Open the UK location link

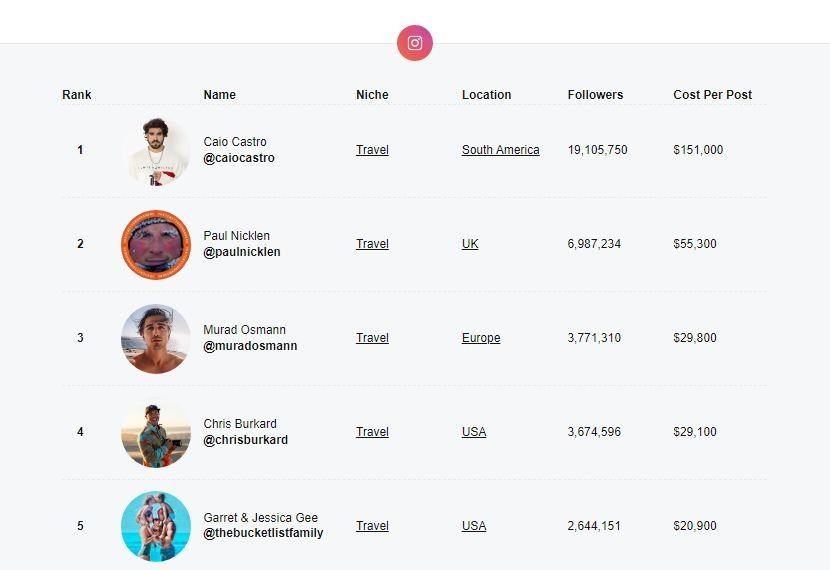(x=470, y=244)
